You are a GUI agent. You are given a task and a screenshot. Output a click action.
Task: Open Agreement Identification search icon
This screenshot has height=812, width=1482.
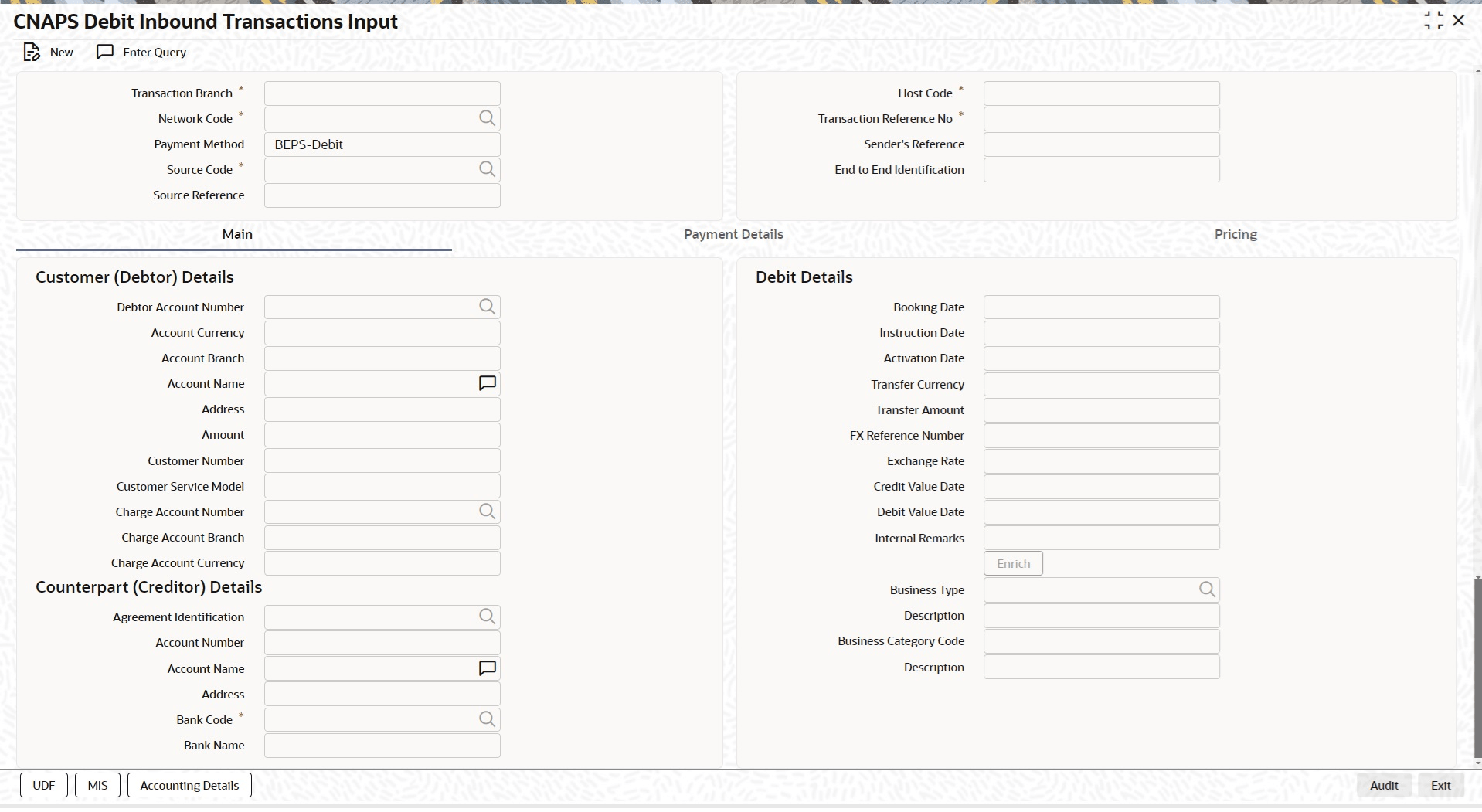coord(487,617)
